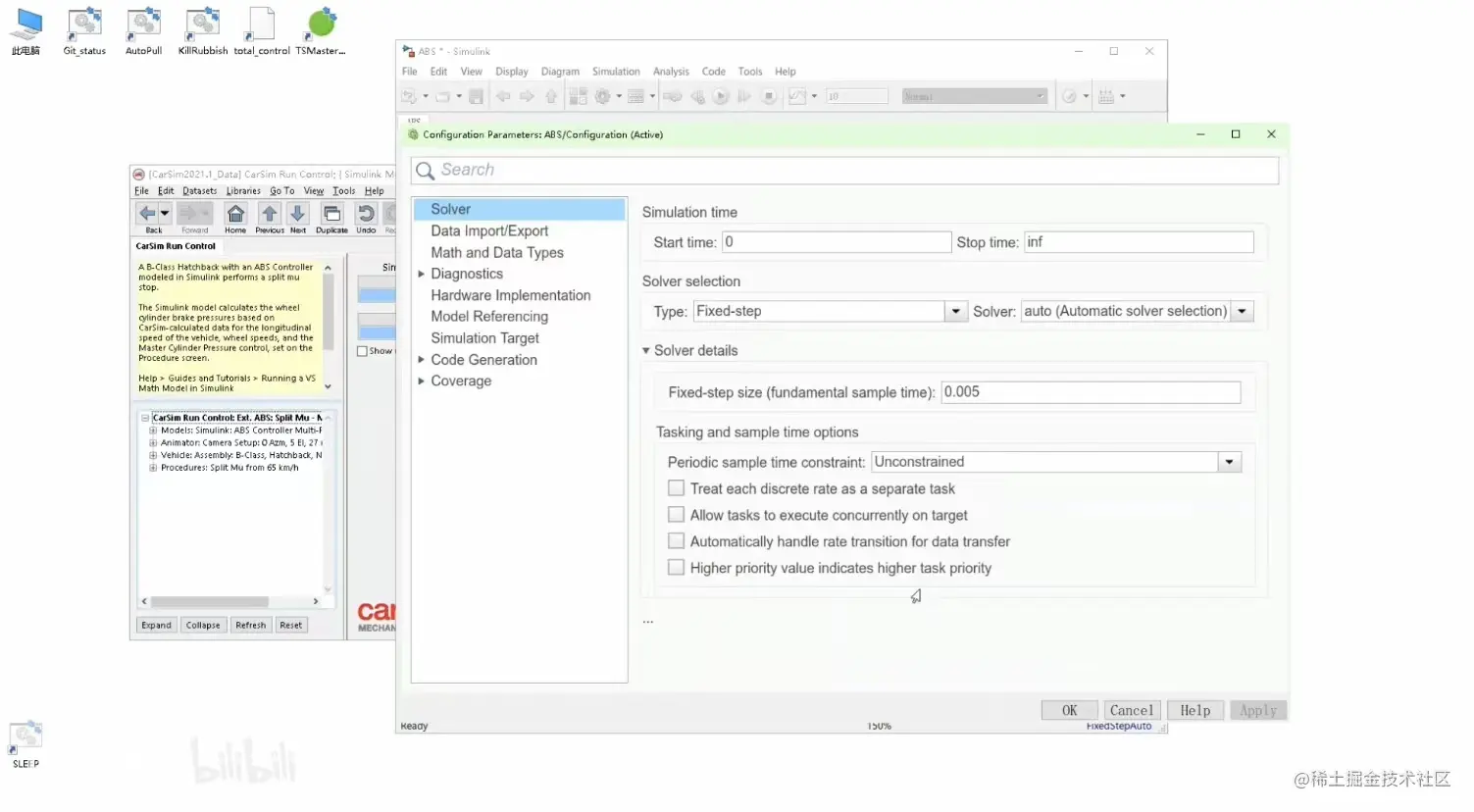Screen dimensions: 1474x812
Task: Click Cancel in Configuration Parameters
Action: pos(1132,711)
